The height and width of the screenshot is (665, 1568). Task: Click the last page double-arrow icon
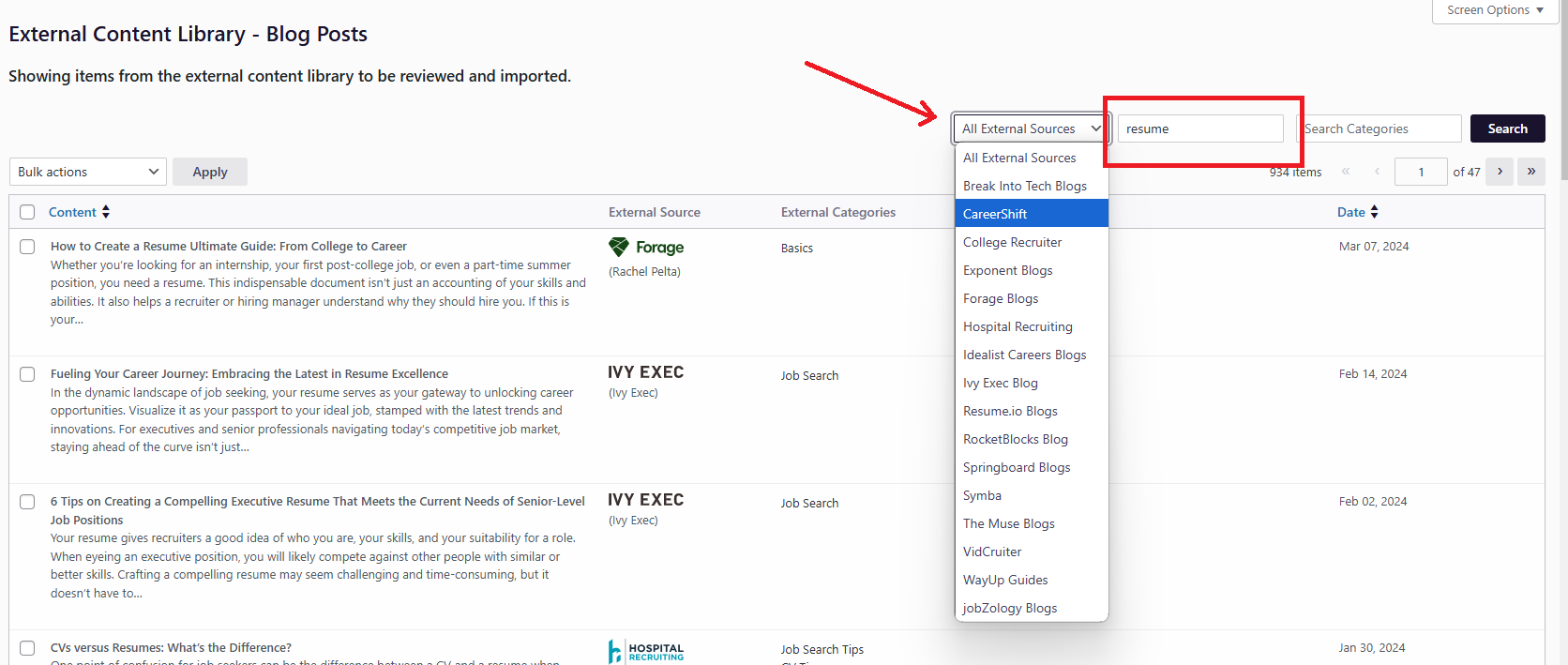[1531, 172]
